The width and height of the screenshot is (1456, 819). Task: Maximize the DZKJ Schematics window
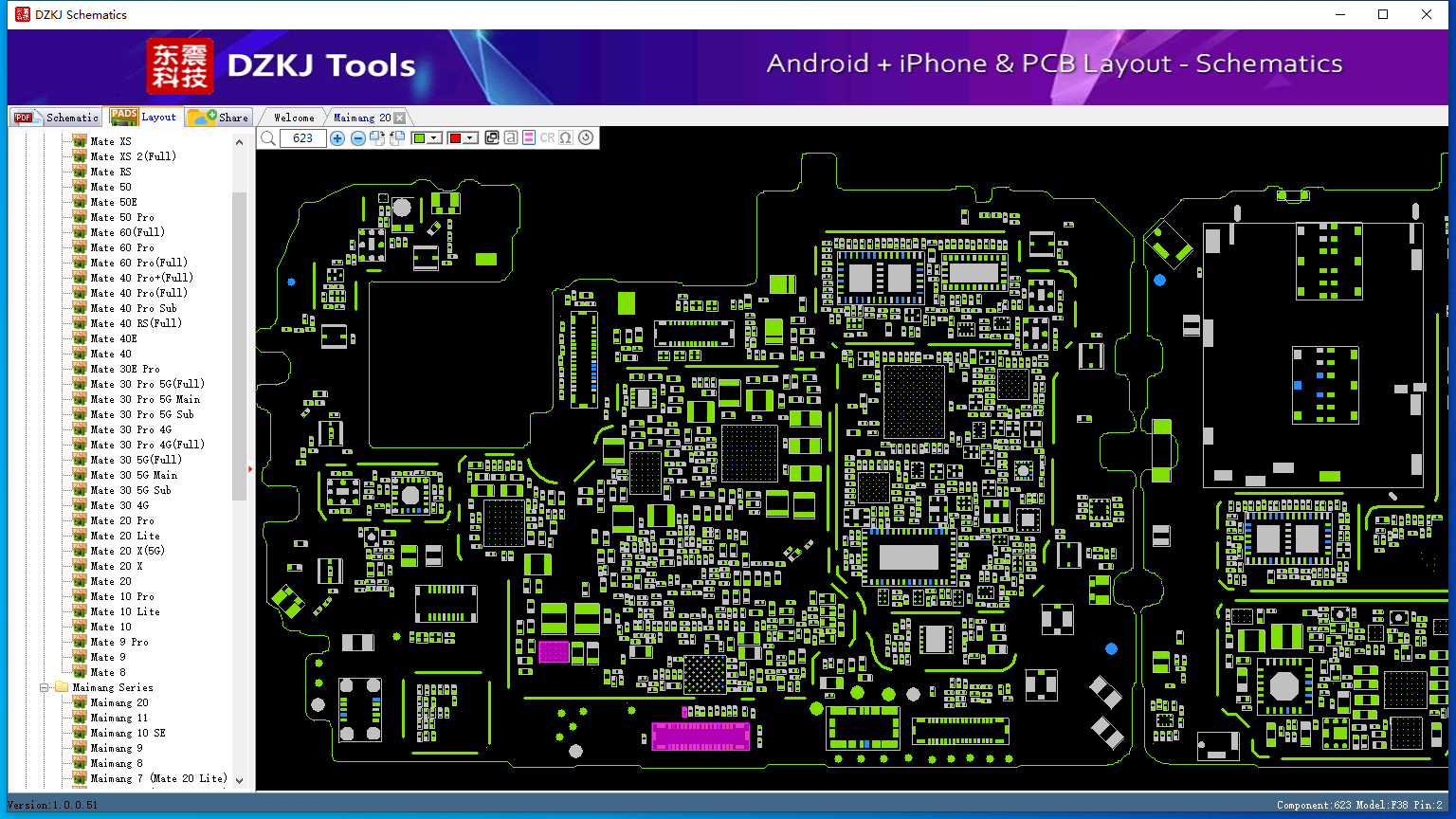[x=1383, y=14]
